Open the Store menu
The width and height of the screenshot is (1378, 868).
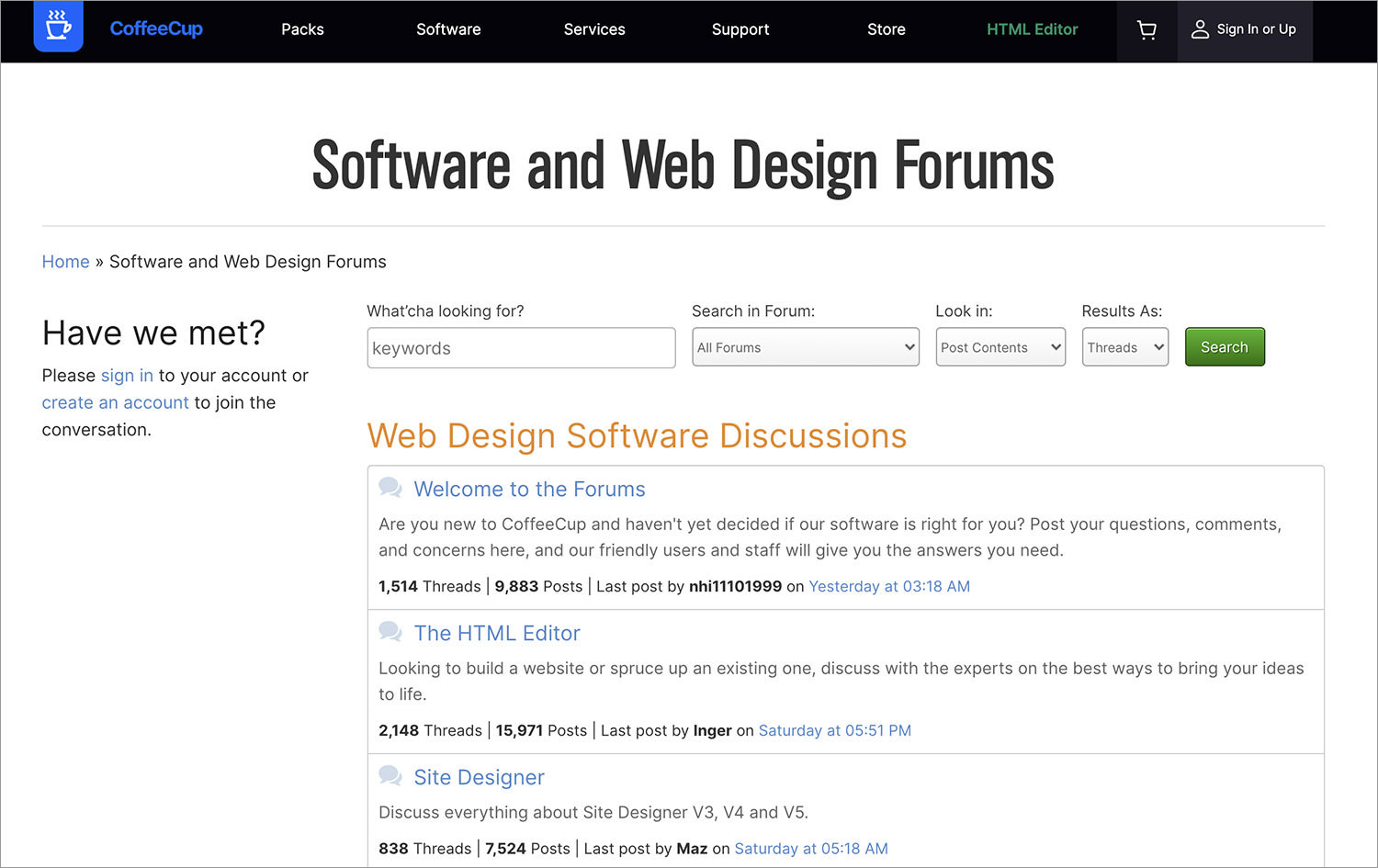[x=886, y=29]
